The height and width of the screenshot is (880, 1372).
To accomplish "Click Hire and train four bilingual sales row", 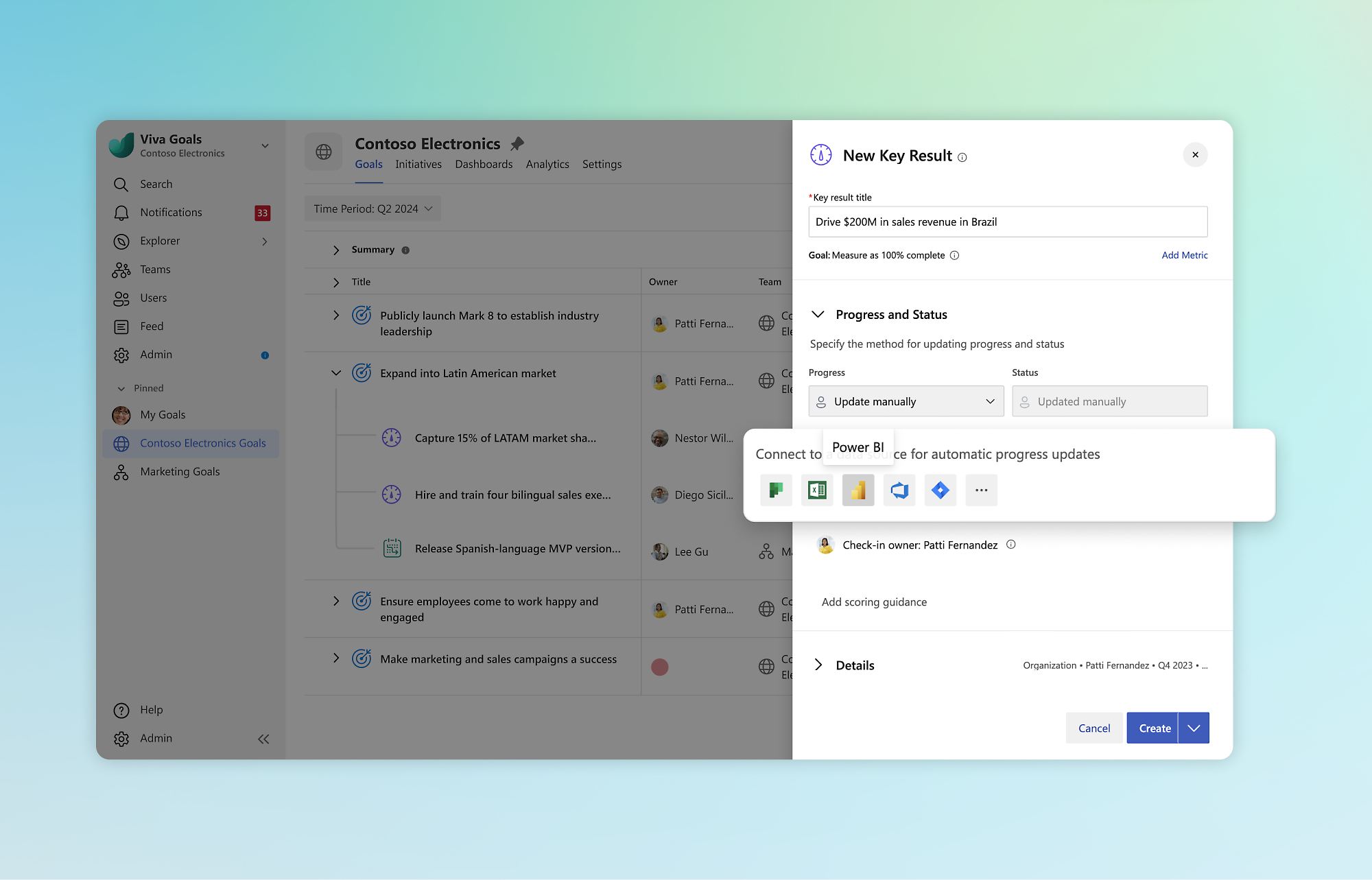I will [512, 495].
